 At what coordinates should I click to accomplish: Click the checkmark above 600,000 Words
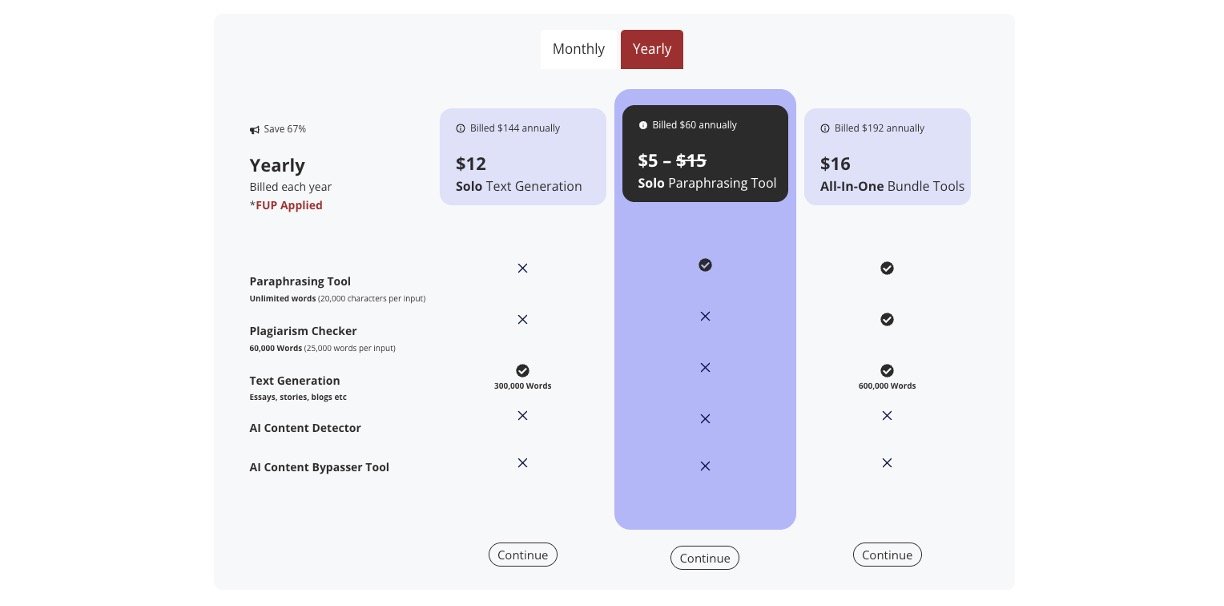[x=887, y=370]
